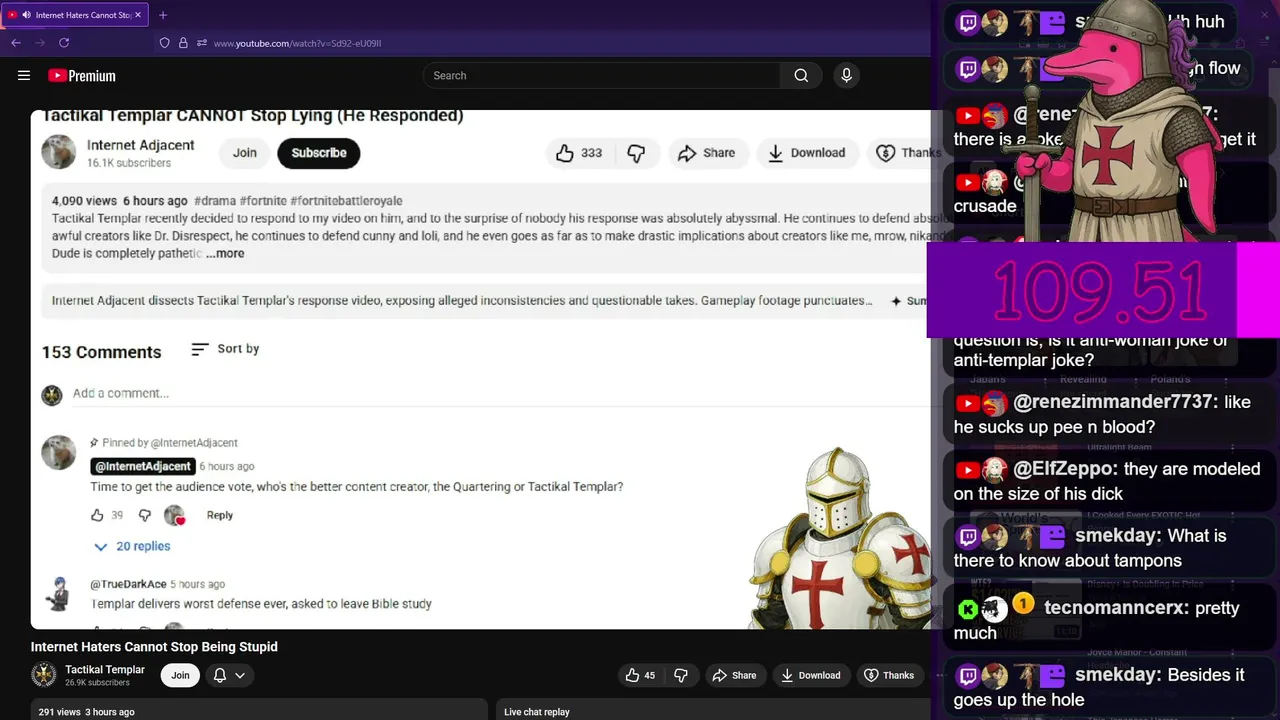Reload the page with the refresh icon

point(64,43)
